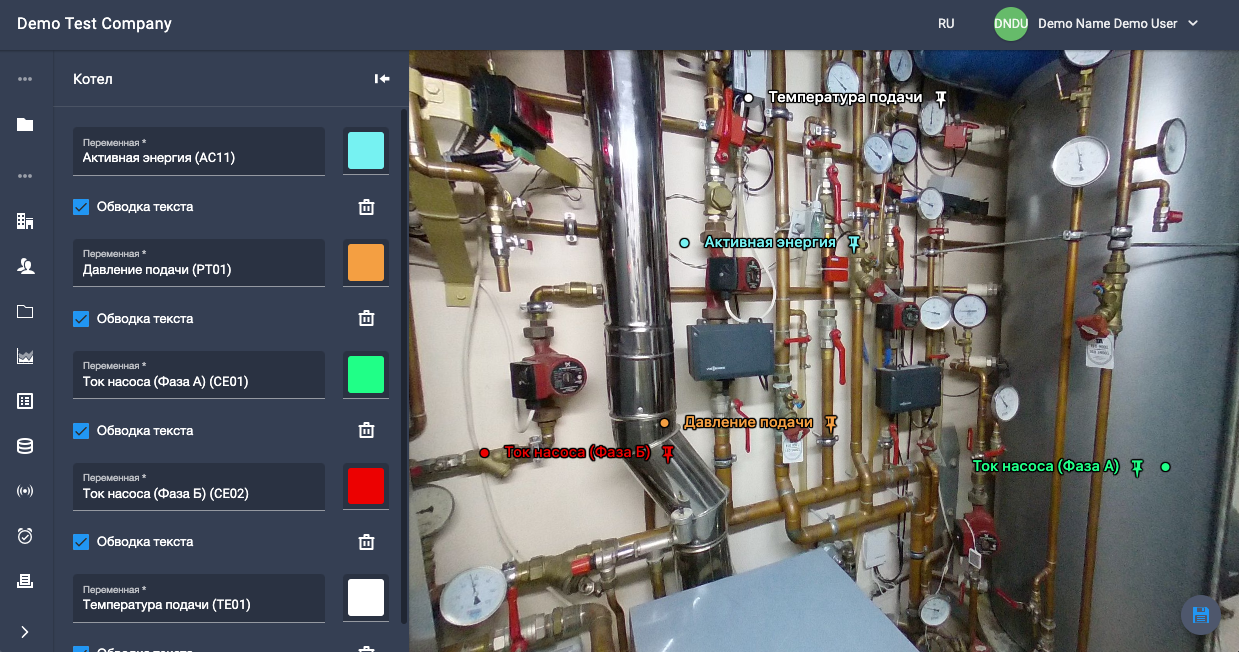Open variable selector Давление подачи (PT01)

click(199, 263)
